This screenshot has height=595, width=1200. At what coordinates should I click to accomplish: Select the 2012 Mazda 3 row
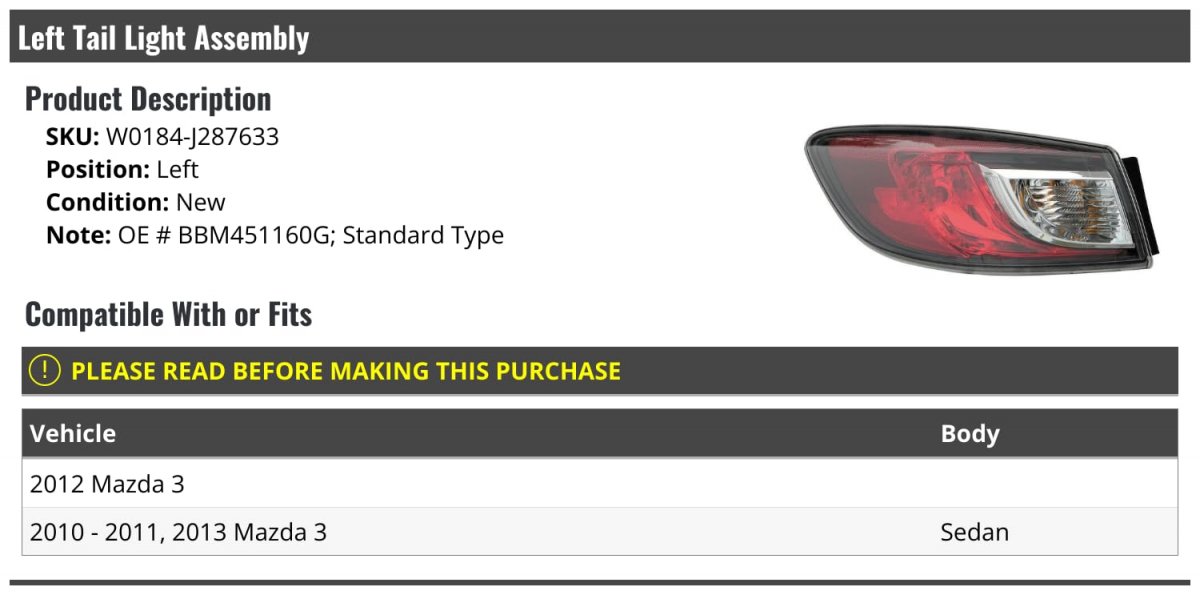[x=108, y=485]
